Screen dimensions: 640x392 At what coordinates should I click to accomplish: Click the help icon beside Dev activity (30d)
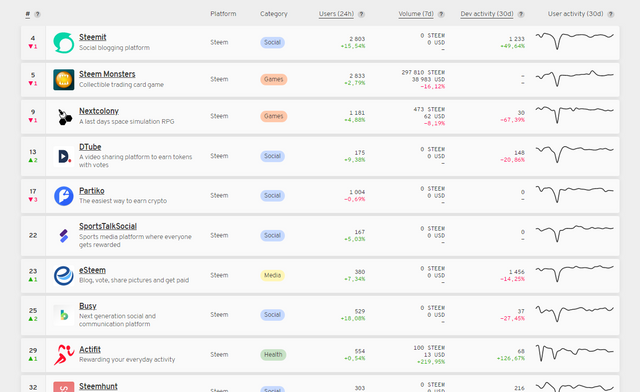coord(521,14)
